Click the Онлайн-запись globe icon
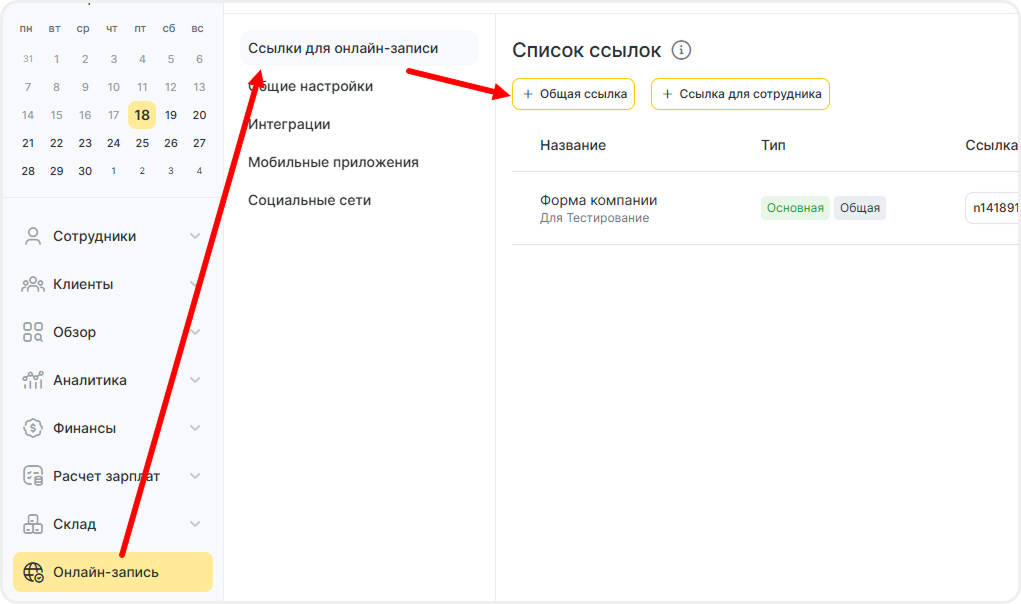 pos(33,572)
